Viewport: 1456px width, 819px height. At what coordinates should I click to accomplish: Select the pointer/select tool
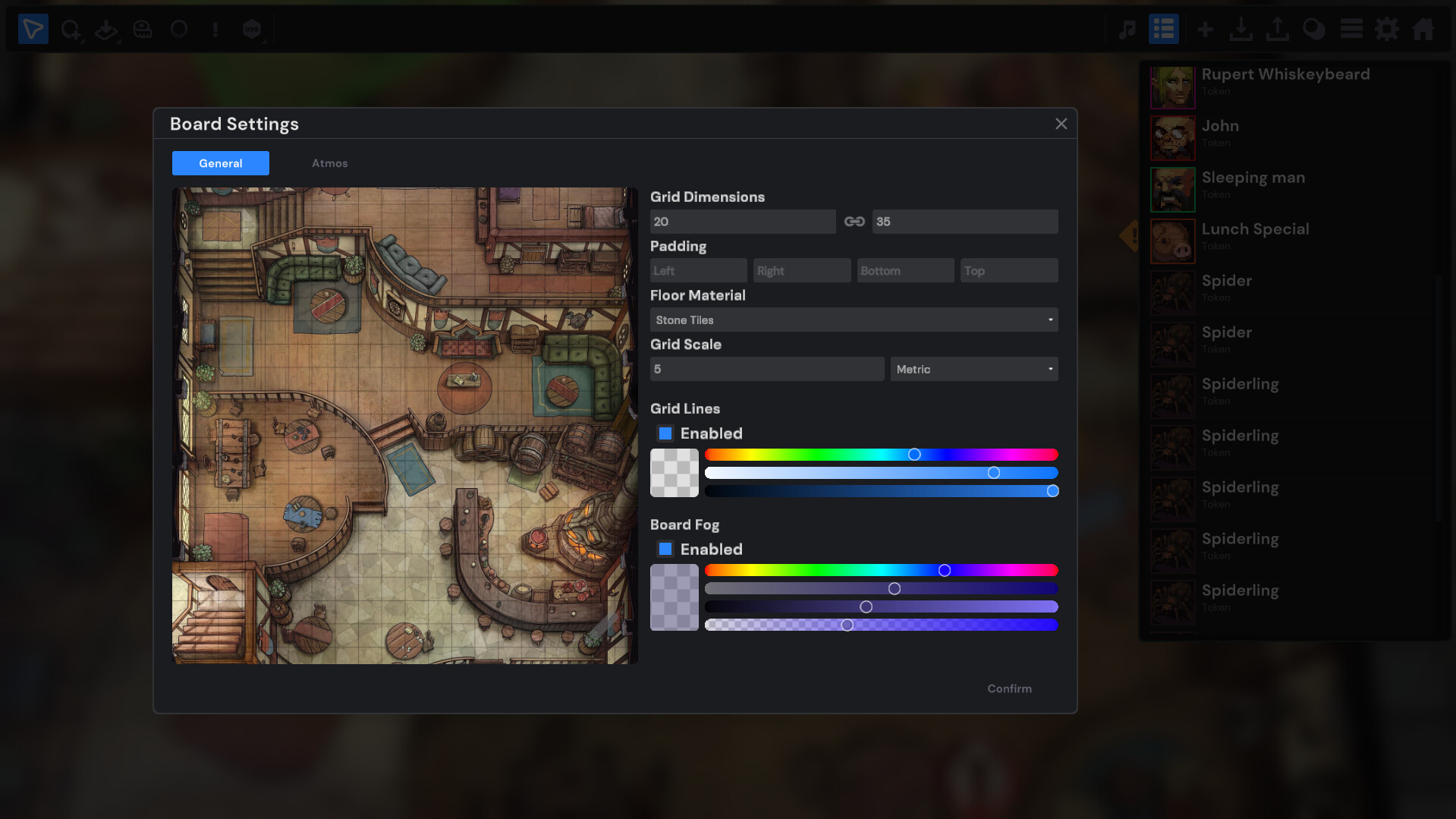(x=33, y=29)
